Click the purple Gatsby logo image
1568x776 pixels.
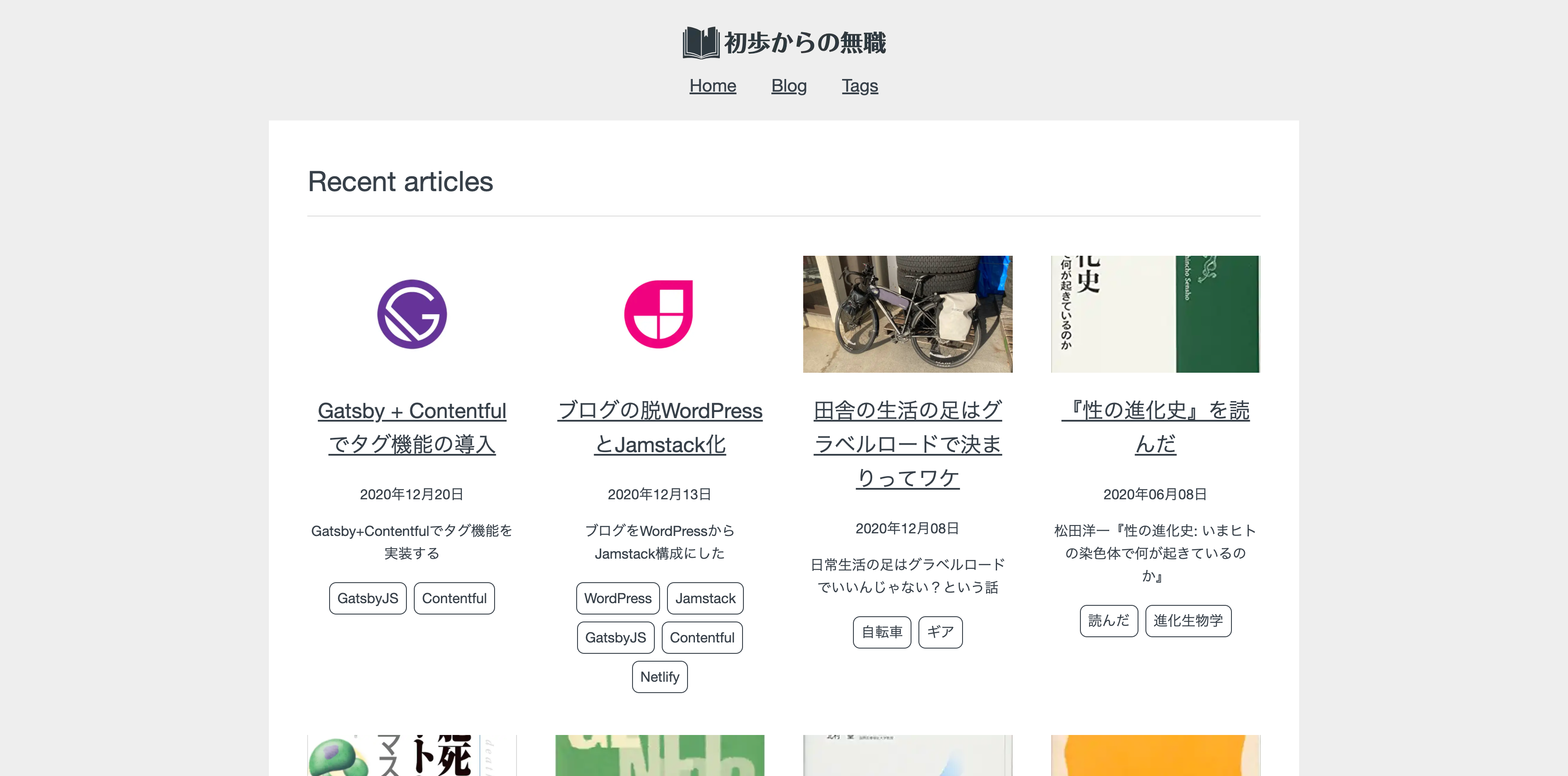[412, 314]
